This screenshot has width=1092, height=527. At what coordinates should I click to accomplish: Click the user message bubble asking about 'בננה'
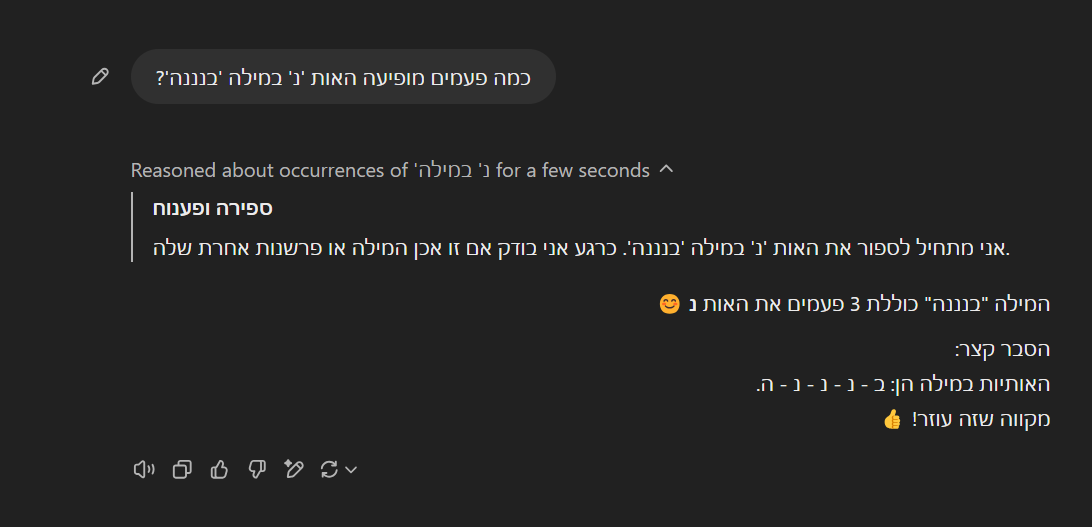pos(343,77)
